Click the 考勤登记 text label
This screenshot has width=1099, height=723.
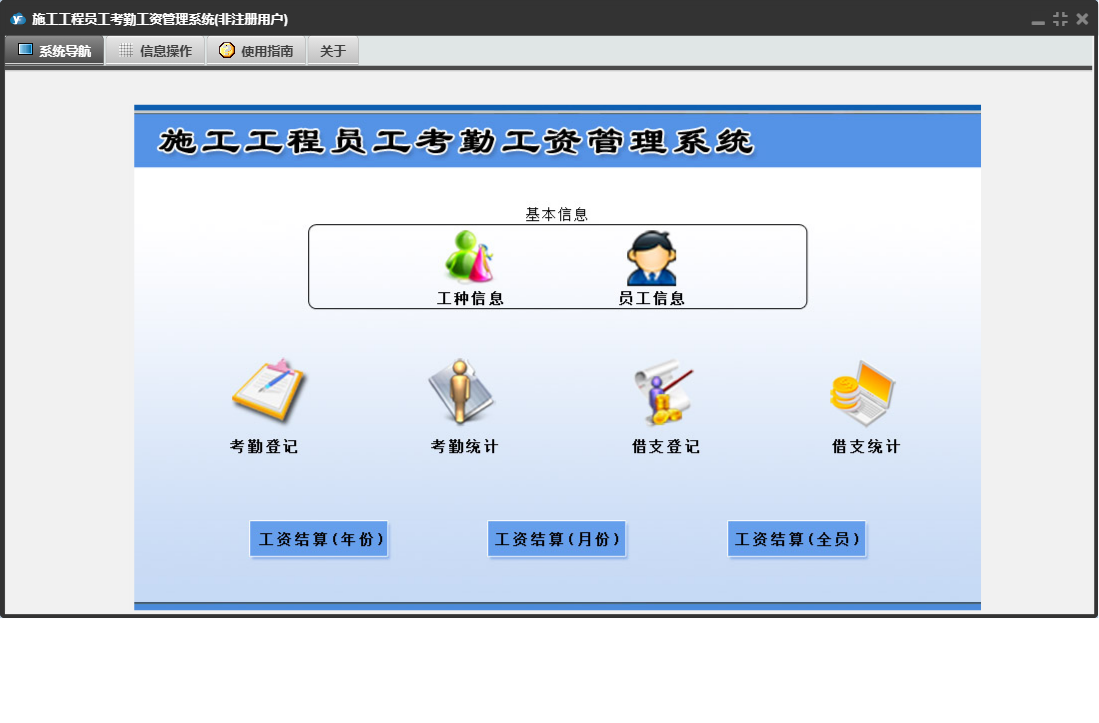264,446
